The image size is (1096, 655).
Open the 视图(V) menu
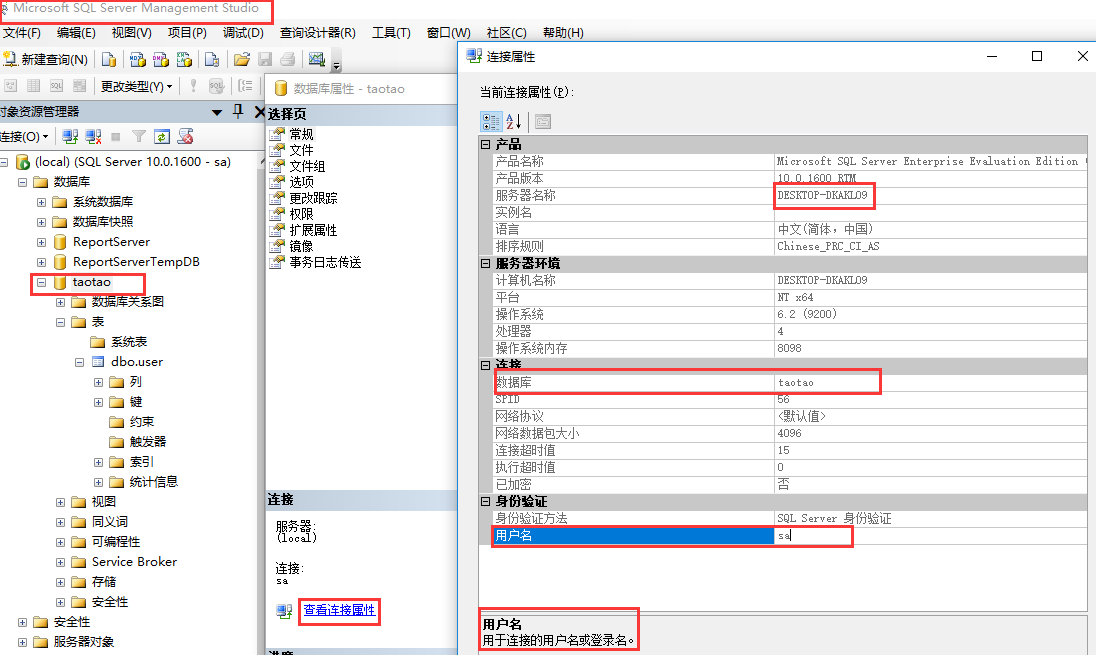[131, 33]
